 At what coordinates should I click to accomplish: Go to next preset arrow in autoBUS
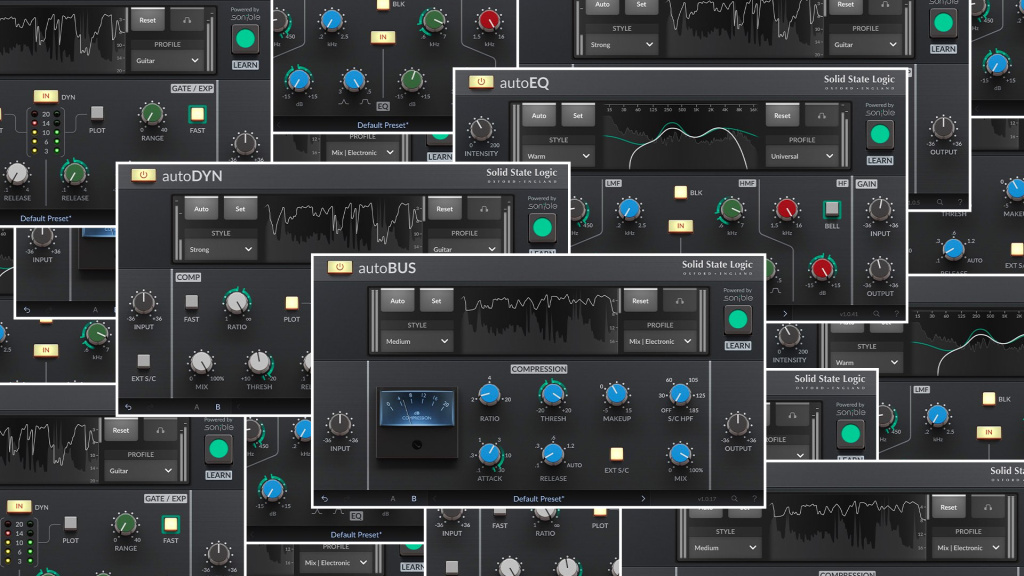tap(643, 499)
